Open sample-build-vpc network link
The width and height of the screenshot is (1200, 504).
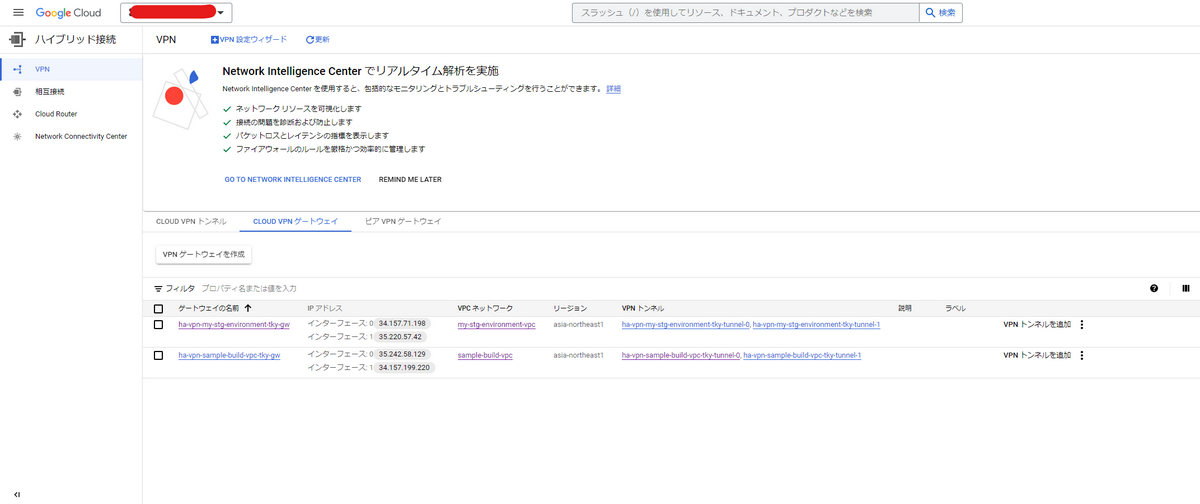click(x=485, y=355)
